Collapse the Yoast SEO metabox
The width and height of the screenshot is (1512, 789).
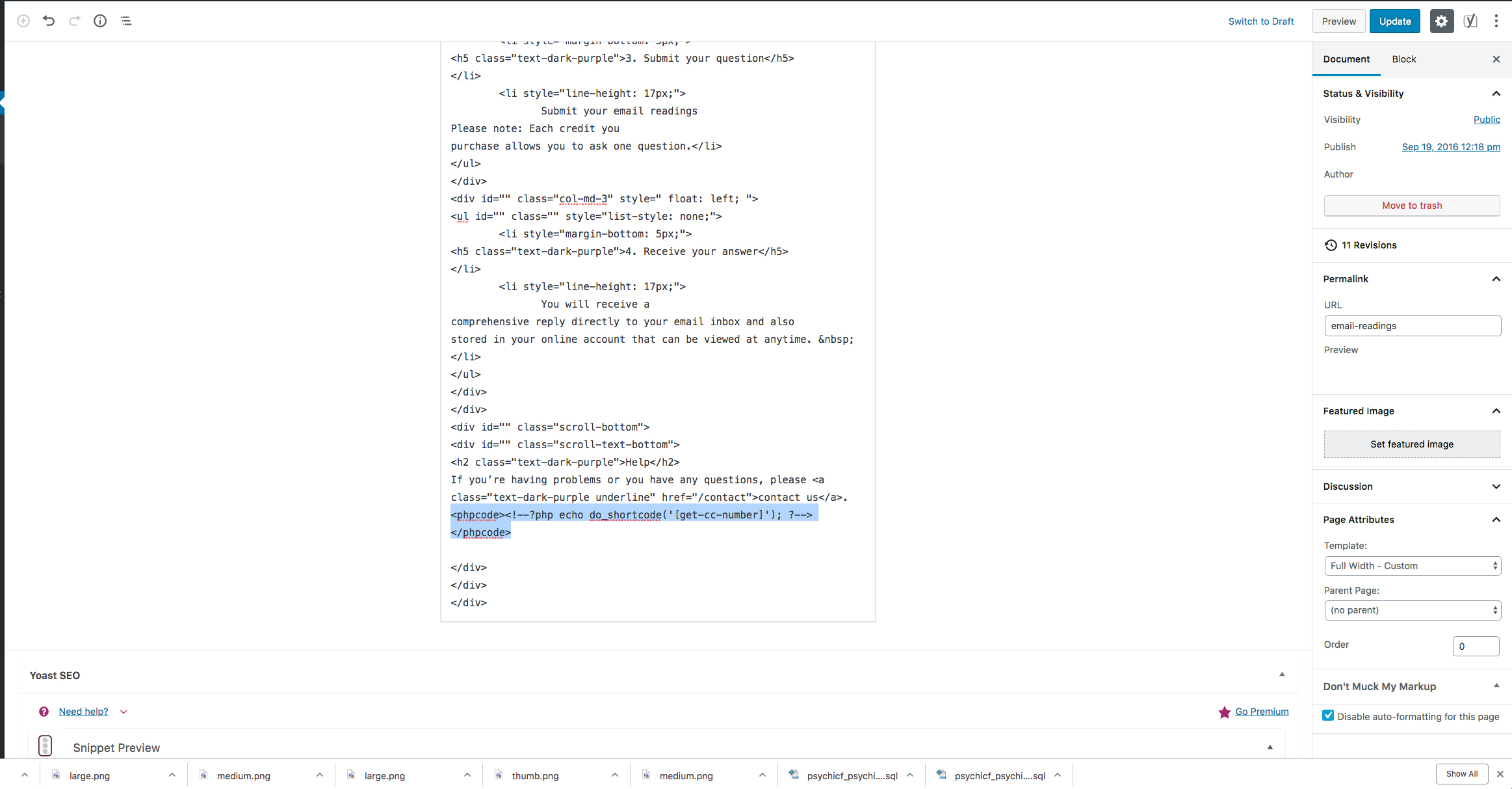(1282, 675)
